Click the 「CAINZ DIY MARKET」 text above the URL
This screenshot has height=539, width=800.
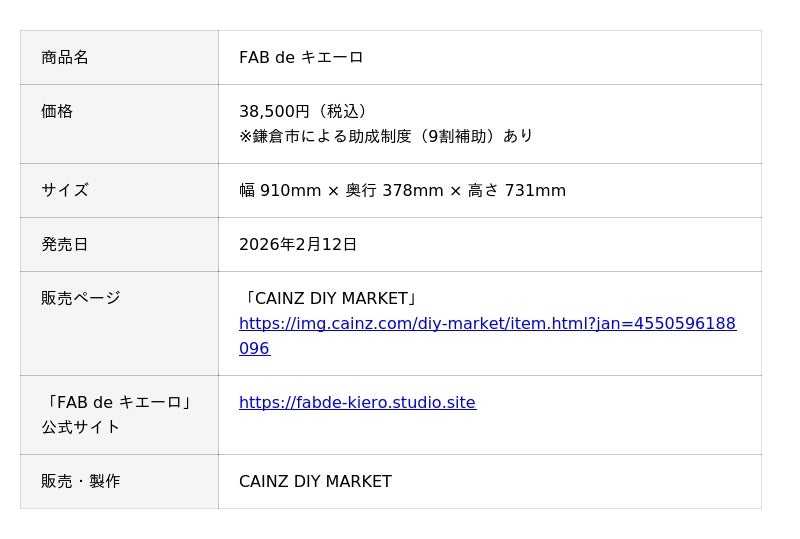329,299
